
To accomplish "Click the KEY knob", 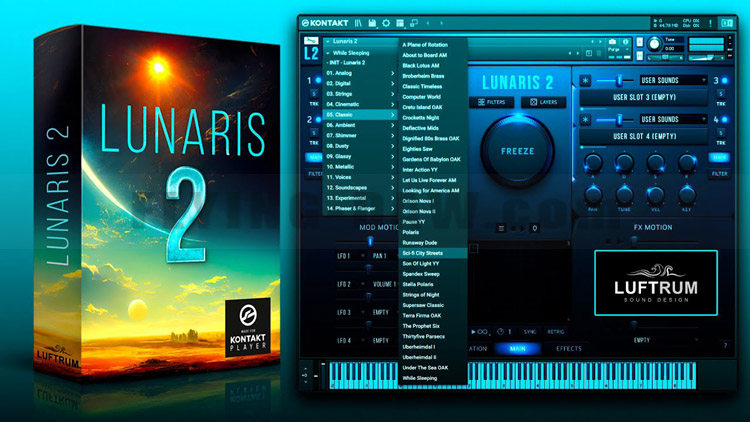I will coord(687,195).
